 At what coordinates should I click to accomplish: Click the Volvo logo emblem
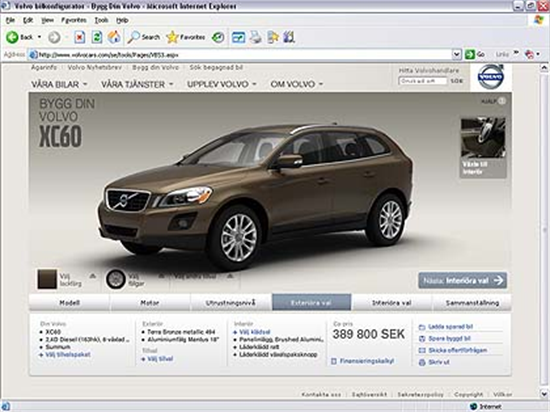491,76
